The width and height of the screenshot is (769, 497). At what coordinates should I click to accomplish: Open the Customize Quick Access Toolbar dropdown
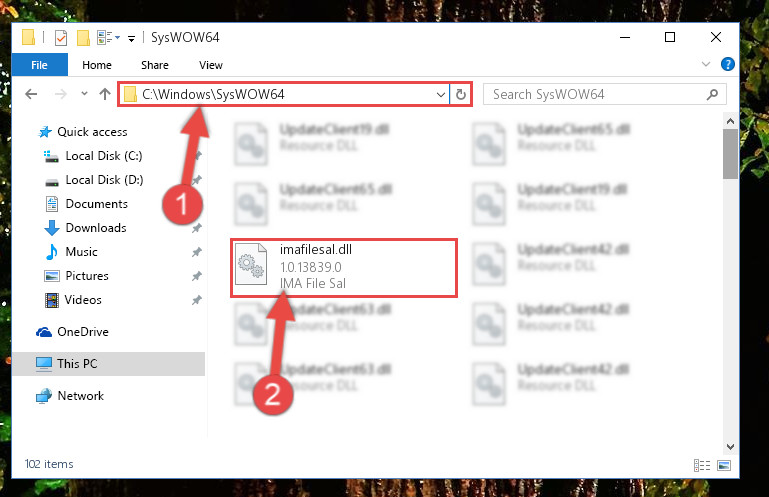coord(131,38)
